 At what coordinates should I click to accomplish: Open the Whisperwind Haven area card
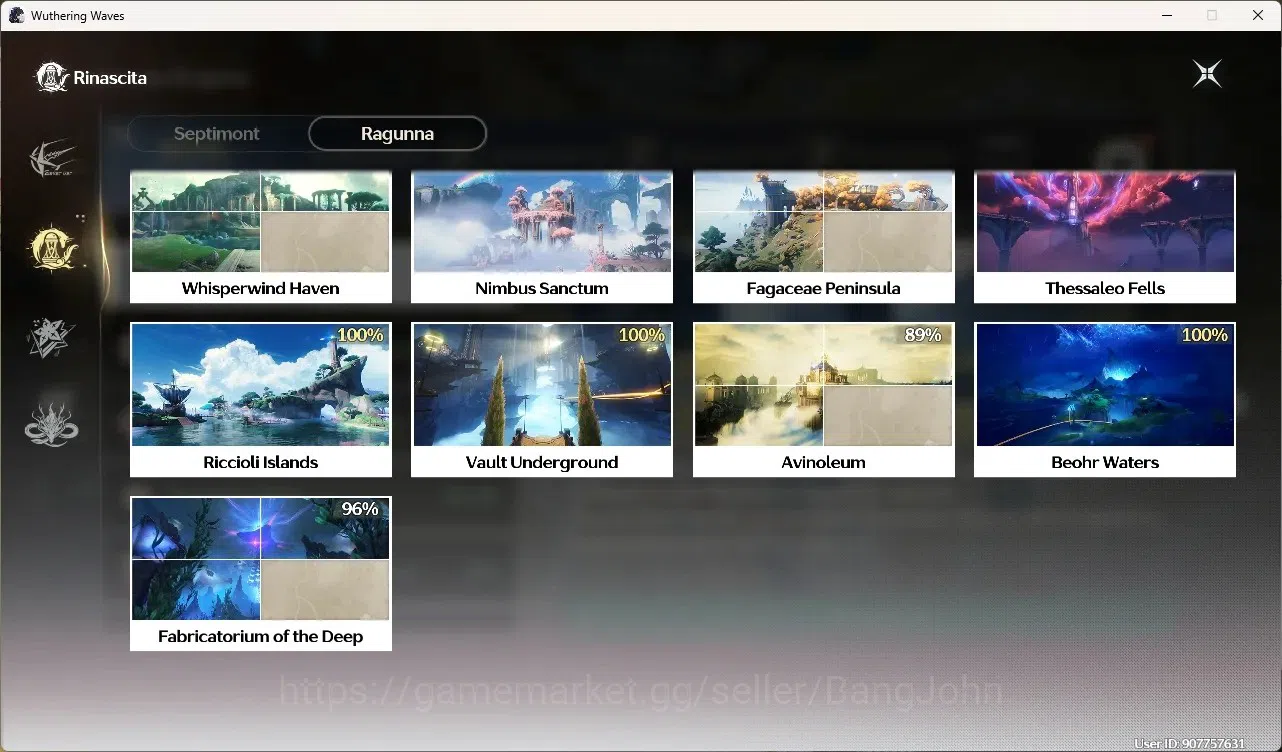261,237
